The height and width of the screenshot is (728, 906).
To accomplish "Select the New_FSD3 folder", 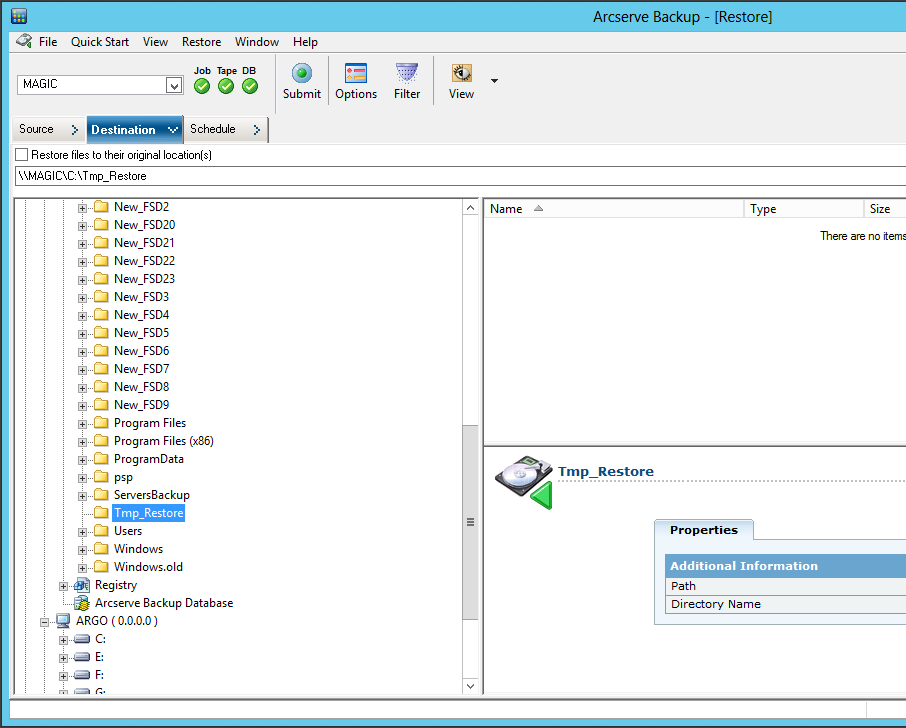I will coord(142,296).
